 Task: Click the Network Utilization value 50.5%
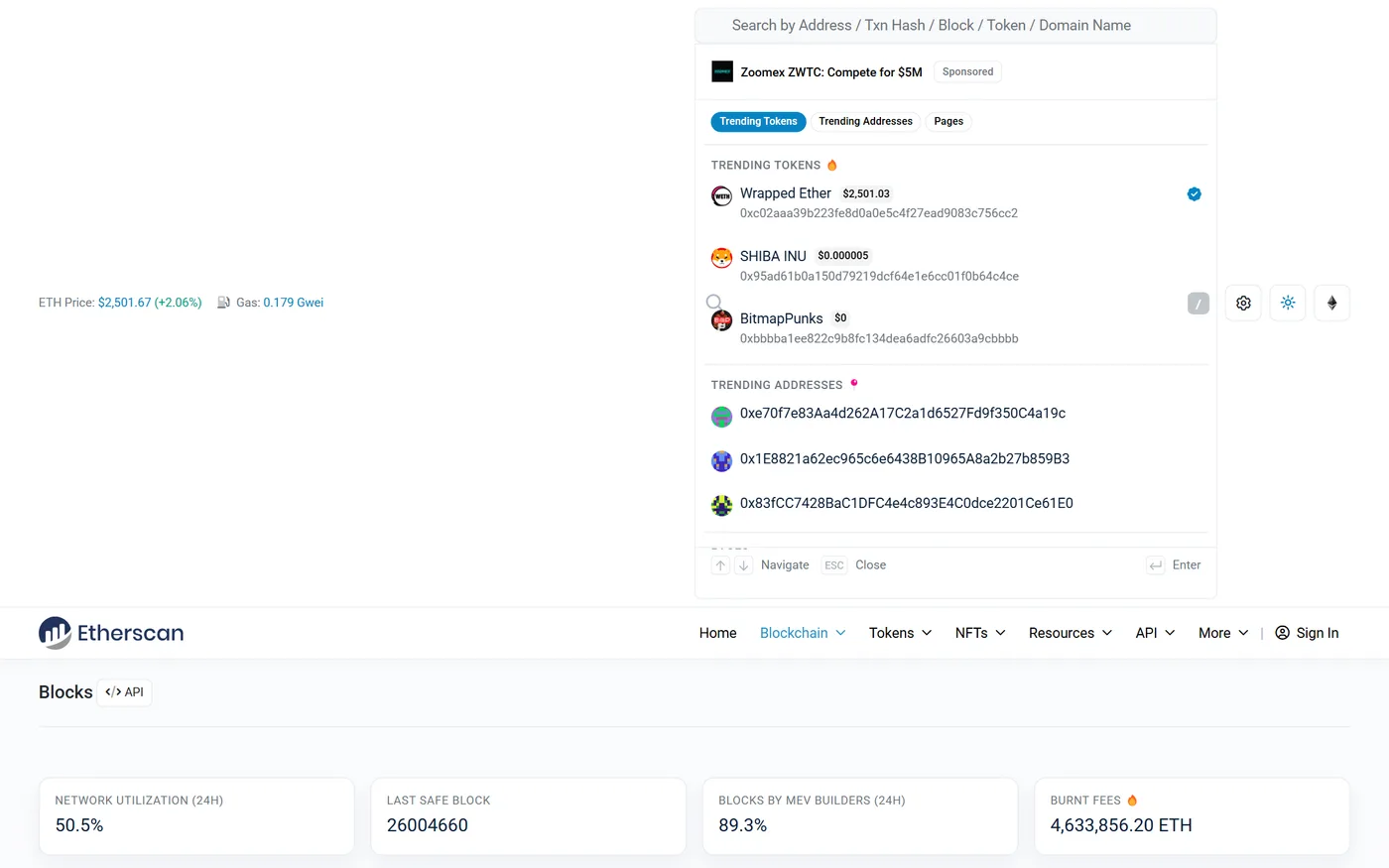click(x=79, y=825)
